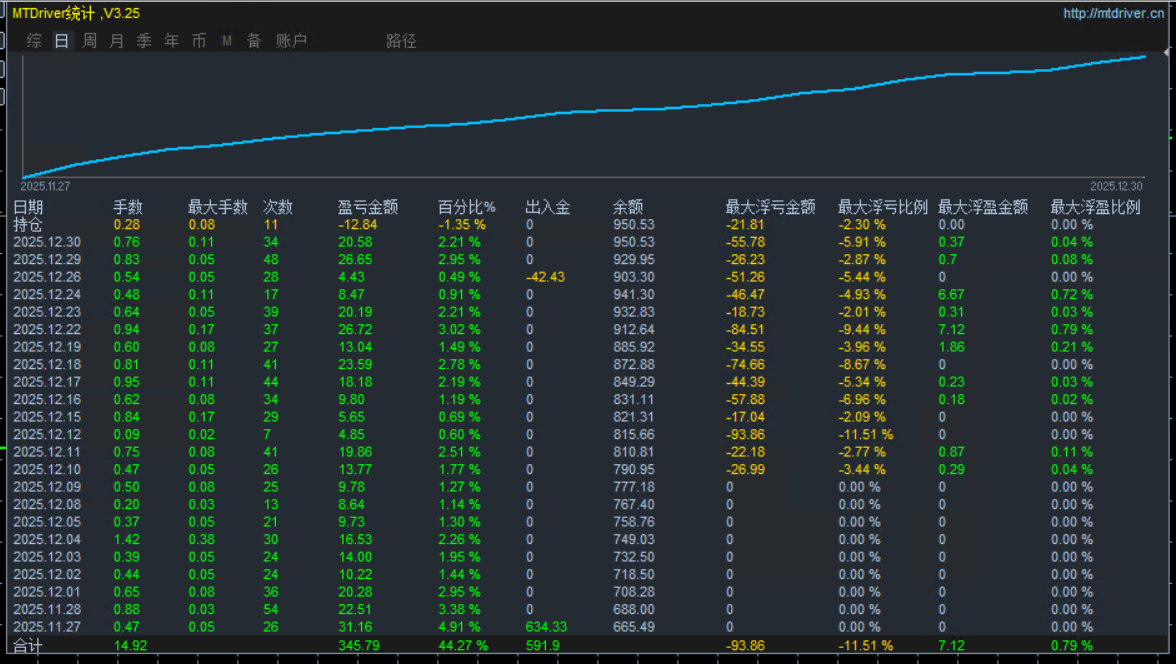1176x664 pixels.
Task: Click the 手数 column header
Action: [128, 207]
